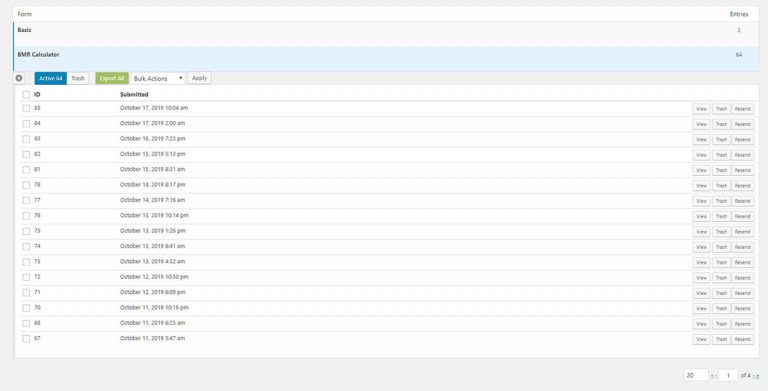The height and width of the screenshot is (391, 768).
Task: Check the box for entry 67
Action: click(26, 339)
